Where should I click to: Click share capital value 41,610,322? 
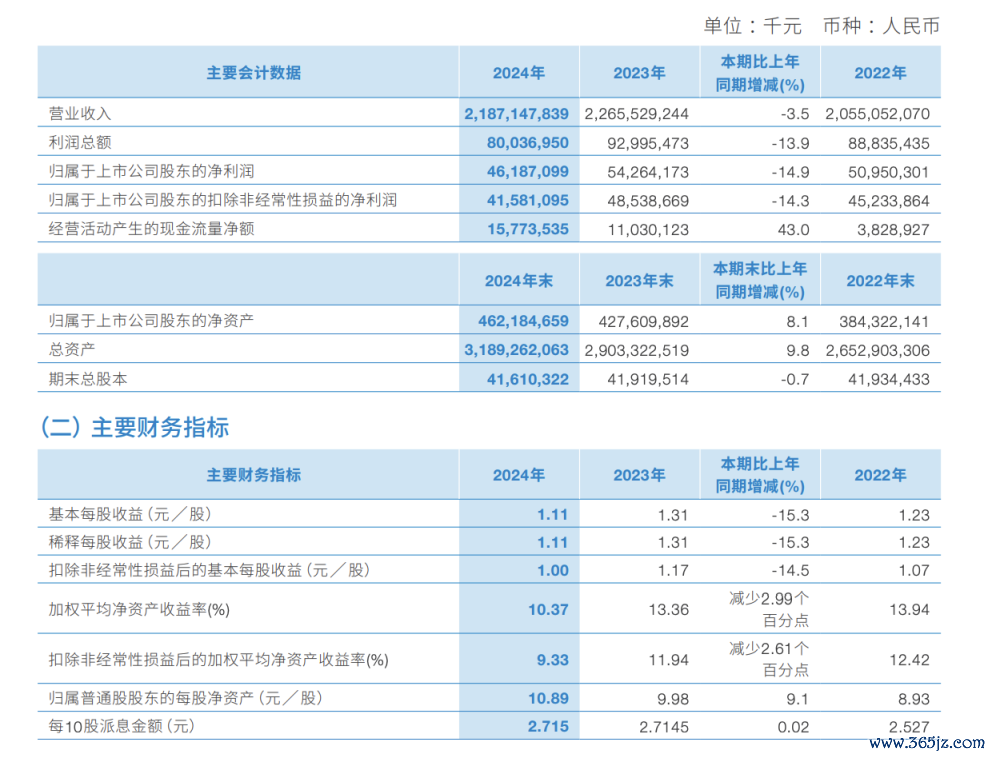(528, 379)
